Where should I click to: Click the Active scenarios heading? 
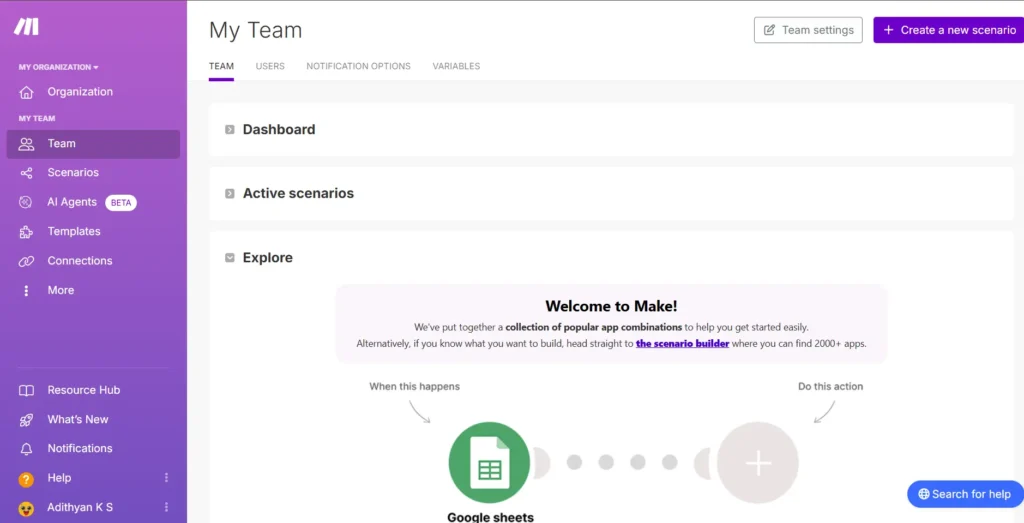pos(298,193)
